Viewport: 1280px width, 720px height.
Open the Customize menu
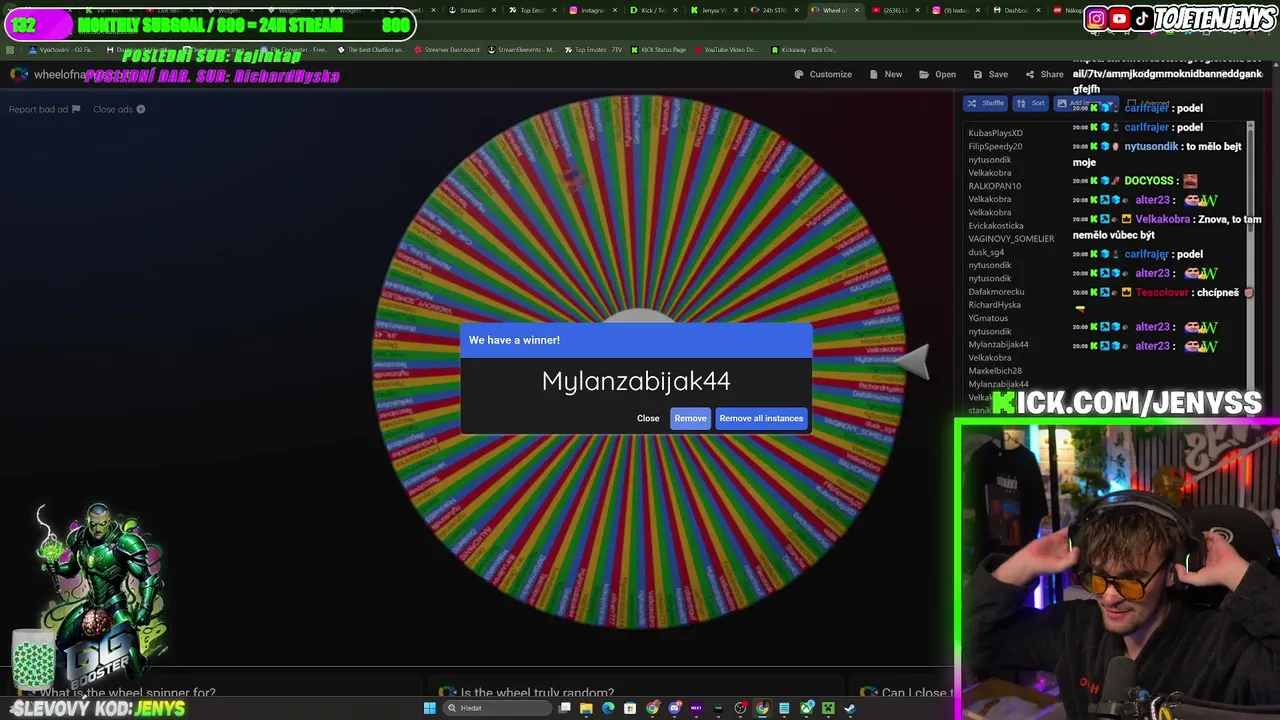point(823,74)
